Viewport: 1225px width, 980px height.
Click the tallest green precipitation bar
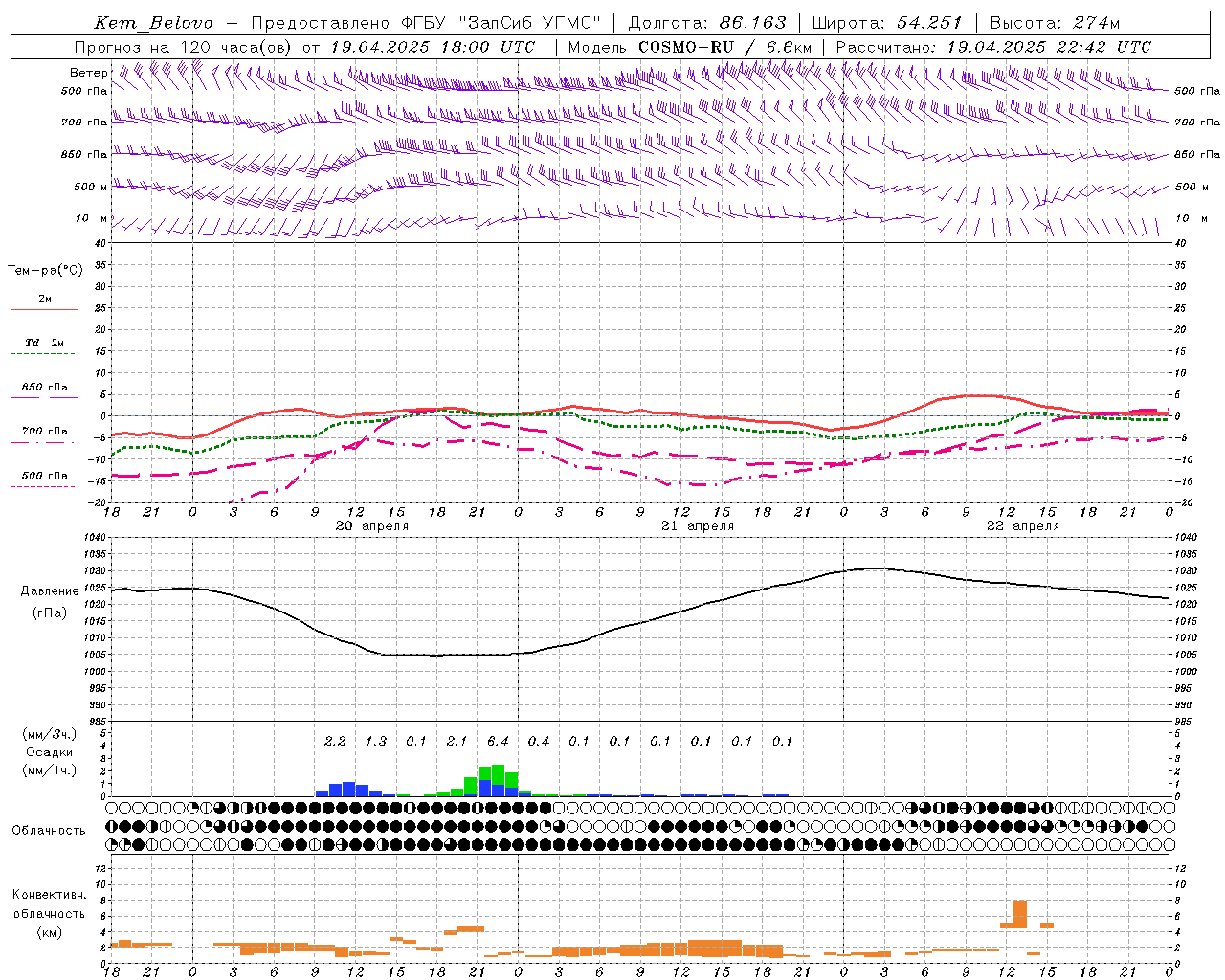(x=498, y=773)
